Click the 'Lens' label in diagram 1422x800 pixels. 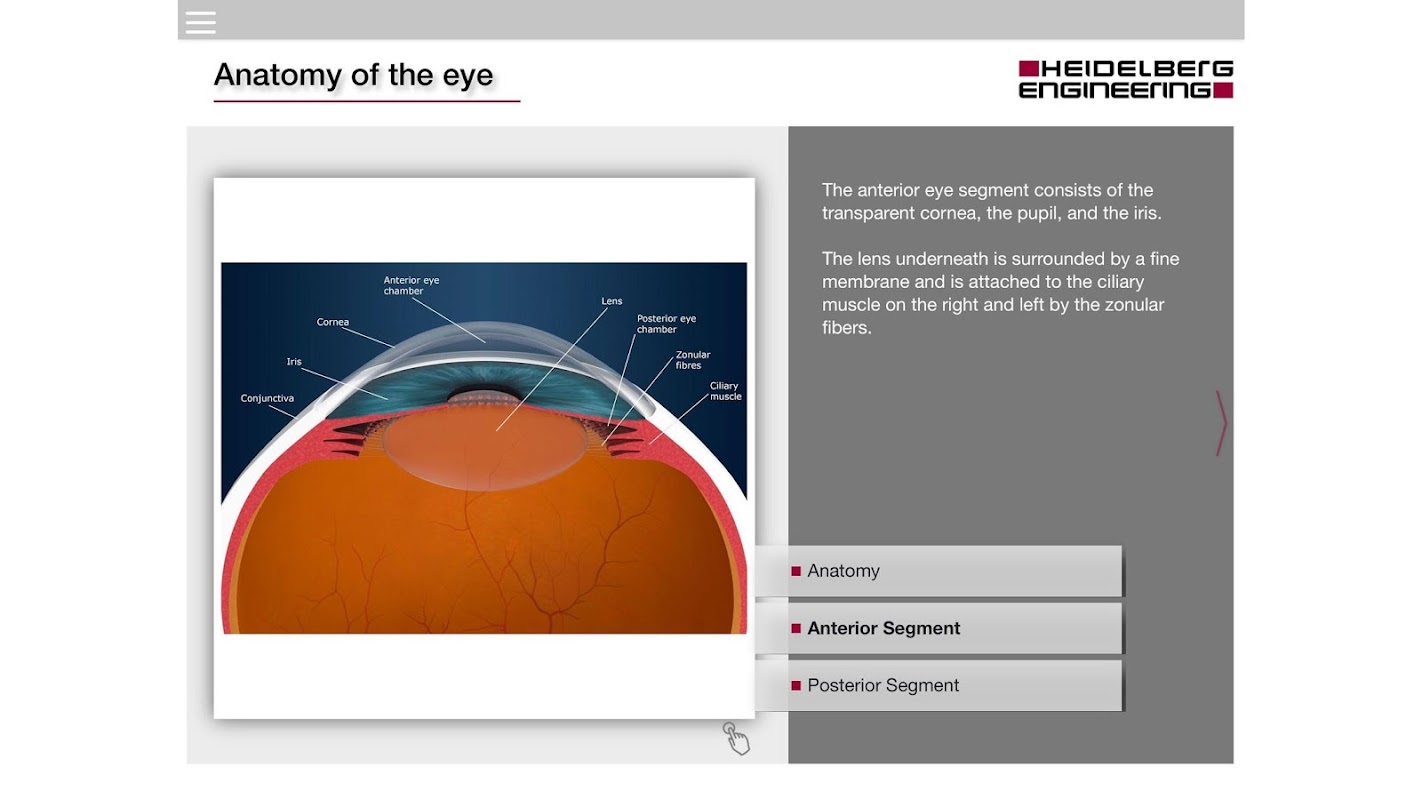coord(612,301)
